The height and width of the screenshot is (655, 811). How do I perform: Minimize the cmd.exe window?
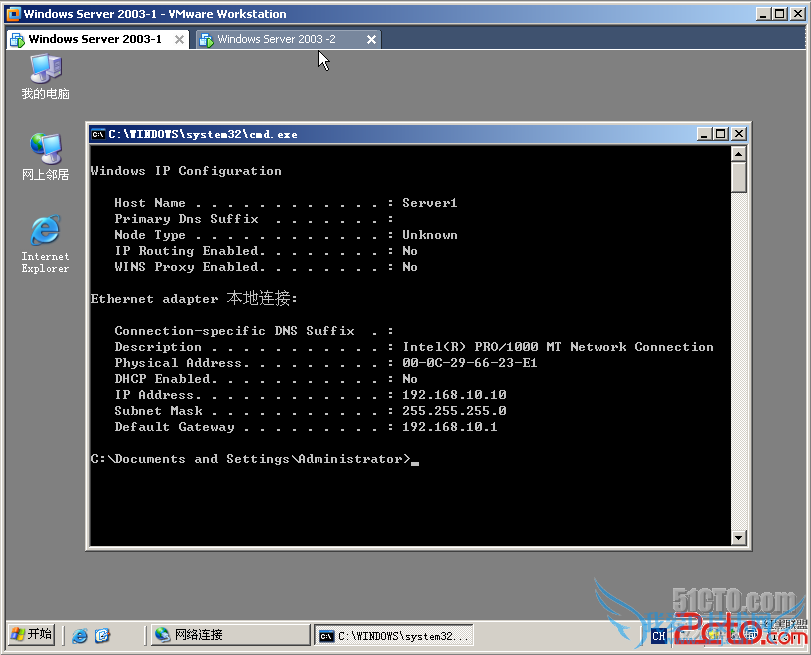click(x=703, y=134)
